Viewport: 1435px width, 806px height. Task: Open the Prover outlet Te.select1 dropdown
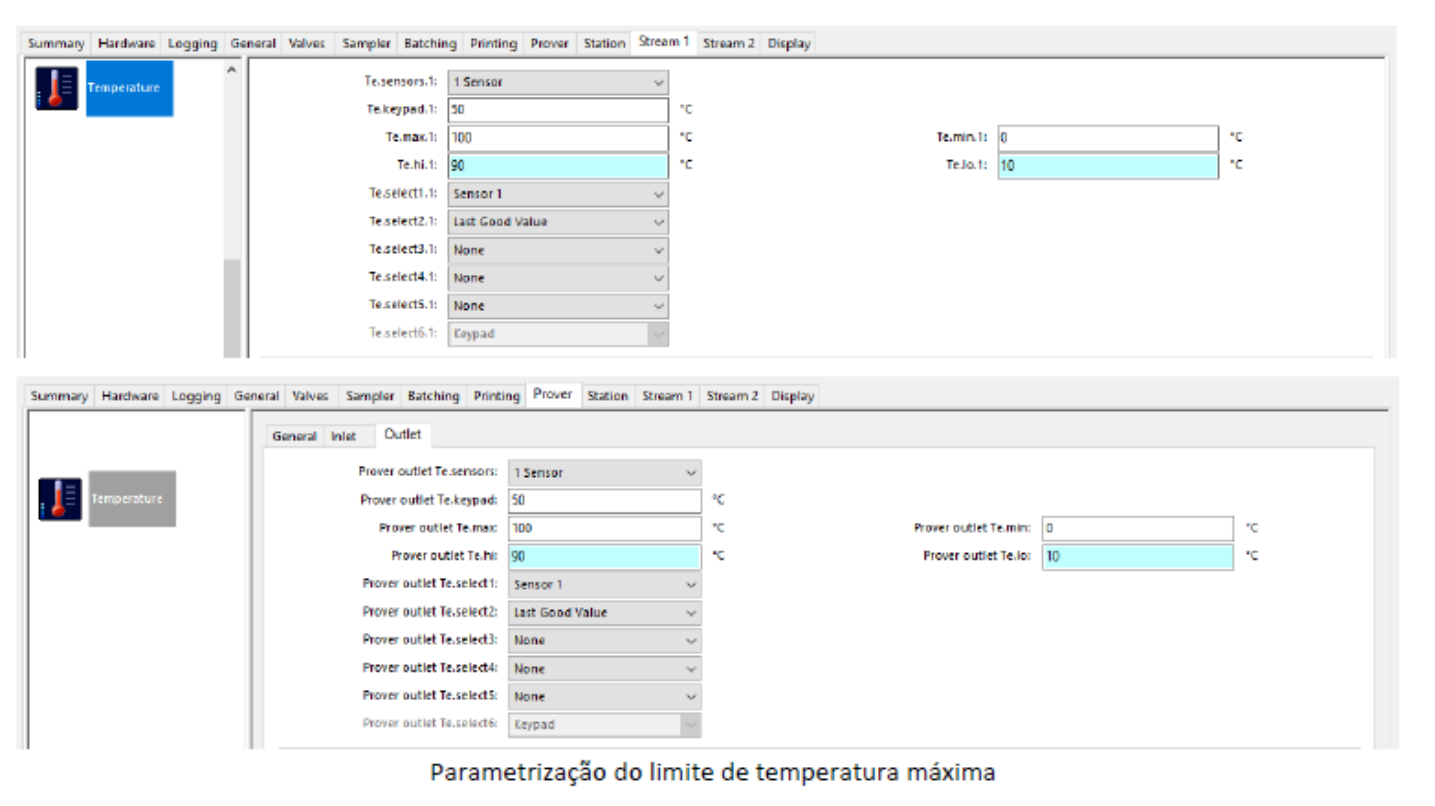pos(605,584)
